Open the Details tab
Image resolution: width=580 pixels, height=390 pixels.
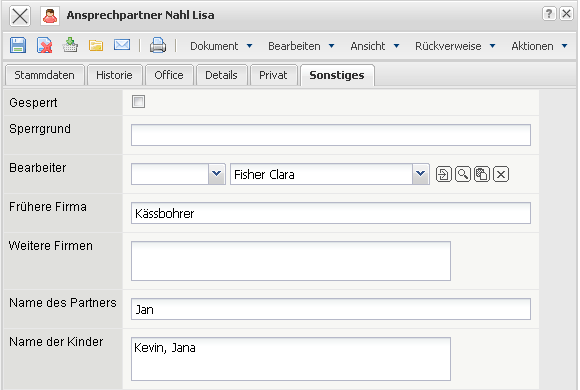pos(221,75)
